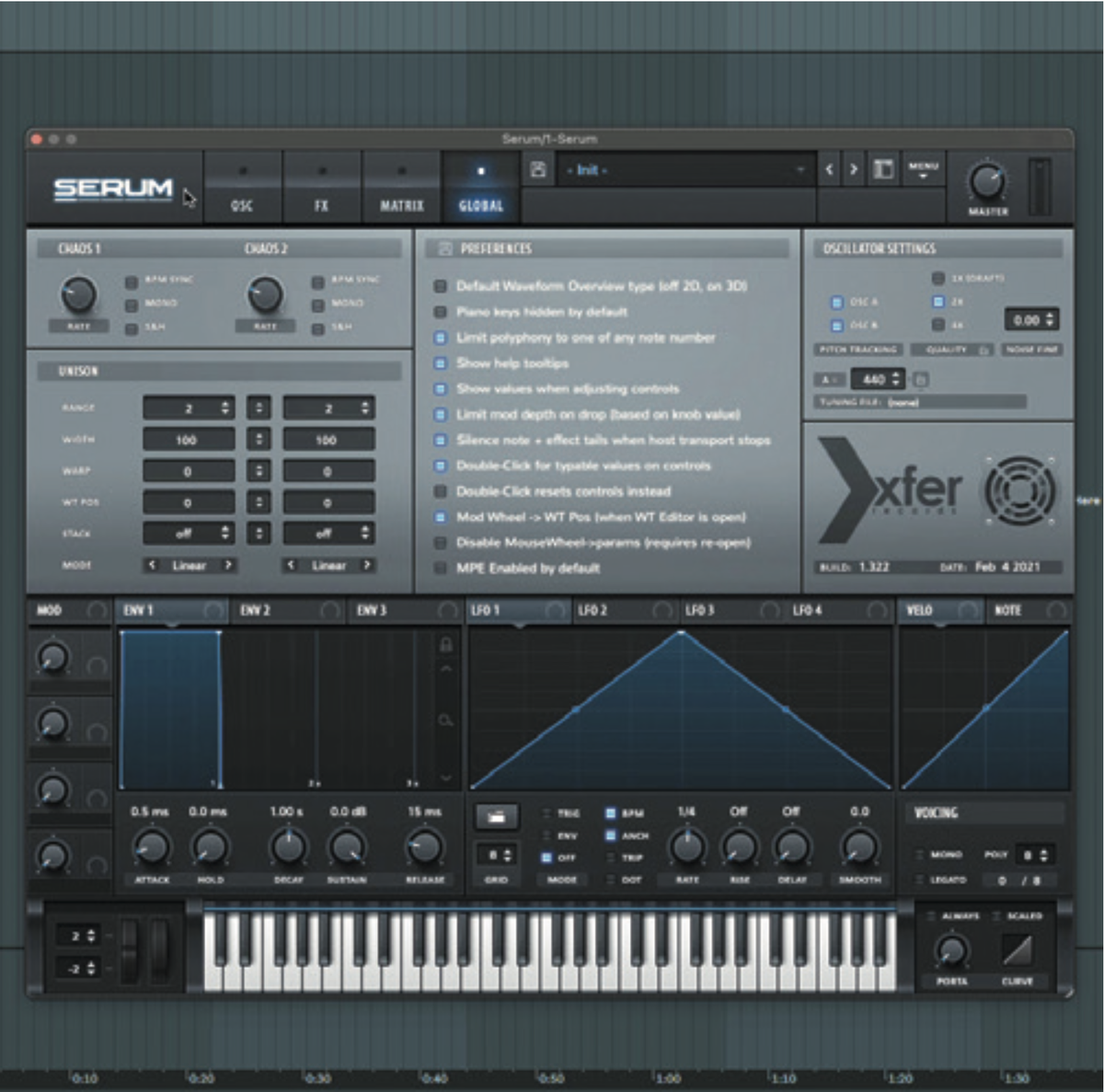This screenshot has width=1104, height=1092.
Task: Toggle Show help tooltips checkbox
Action: 441,363
